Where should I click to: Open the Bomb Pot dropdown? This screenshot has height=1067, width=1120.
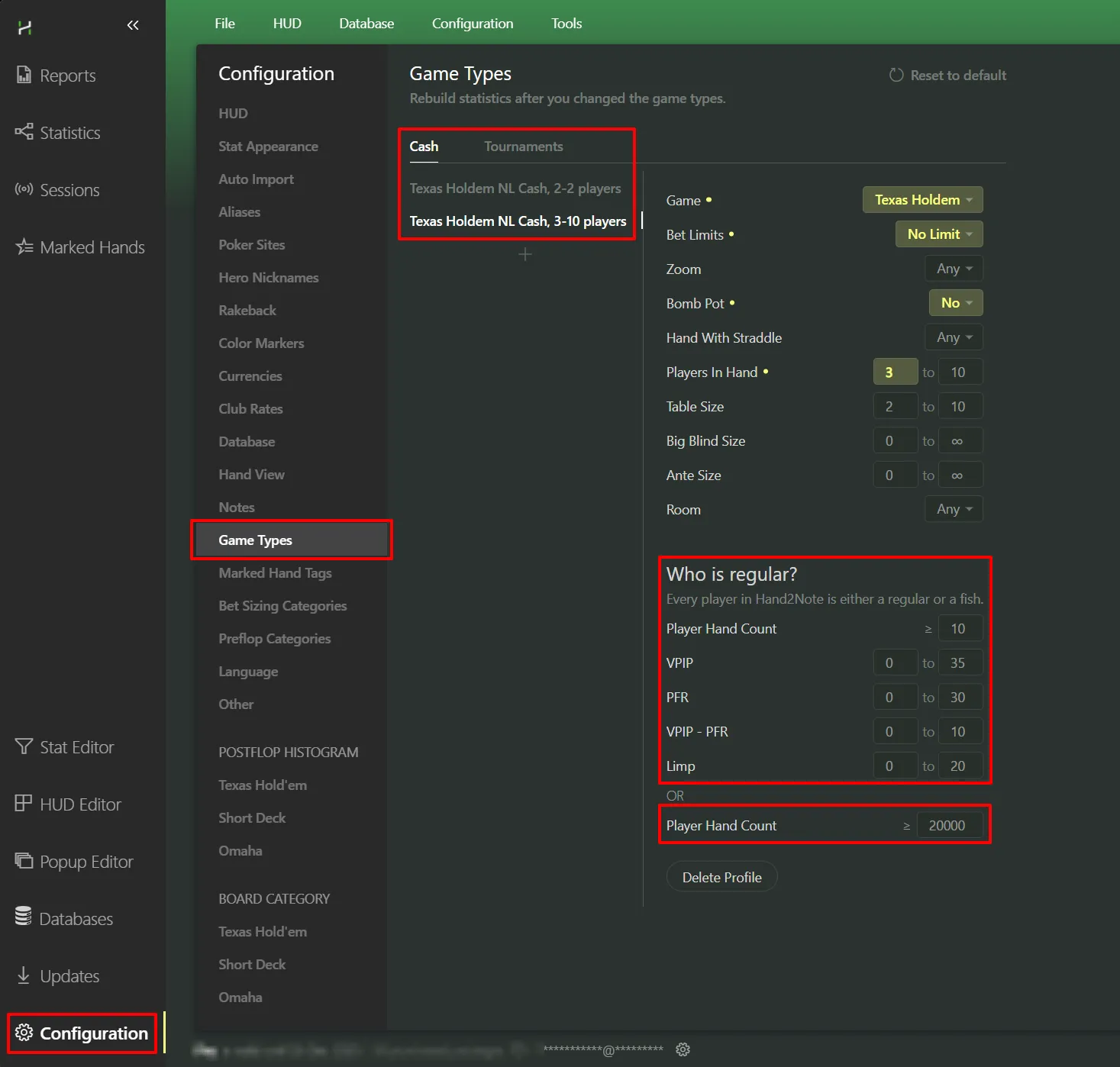point(955,303)
